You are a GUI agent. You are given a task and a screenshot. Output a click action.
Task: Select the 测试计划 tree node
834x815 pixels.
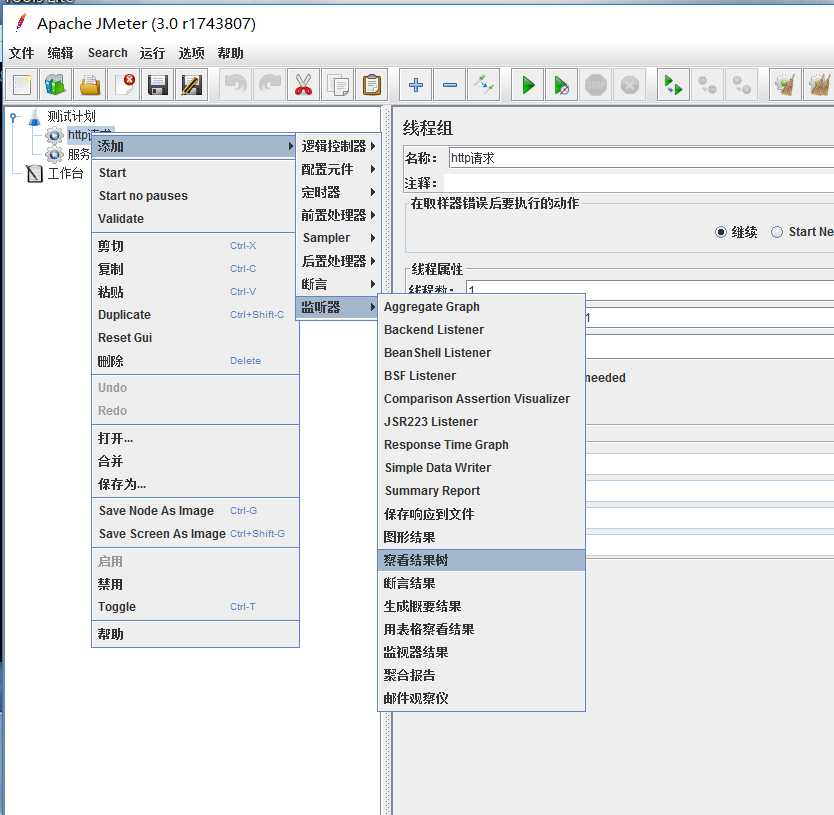(71, 117)
